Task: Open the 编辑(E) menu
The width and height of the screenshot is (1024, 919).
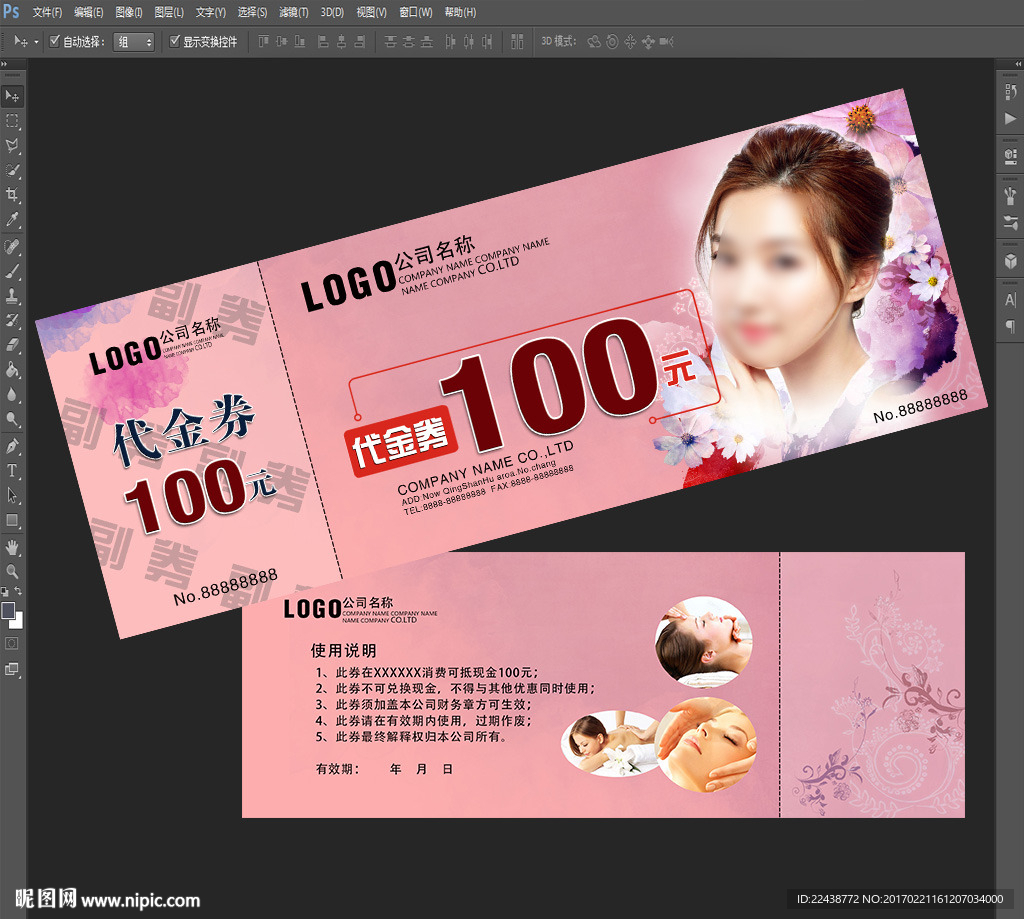Action: (x=89, y=12)
